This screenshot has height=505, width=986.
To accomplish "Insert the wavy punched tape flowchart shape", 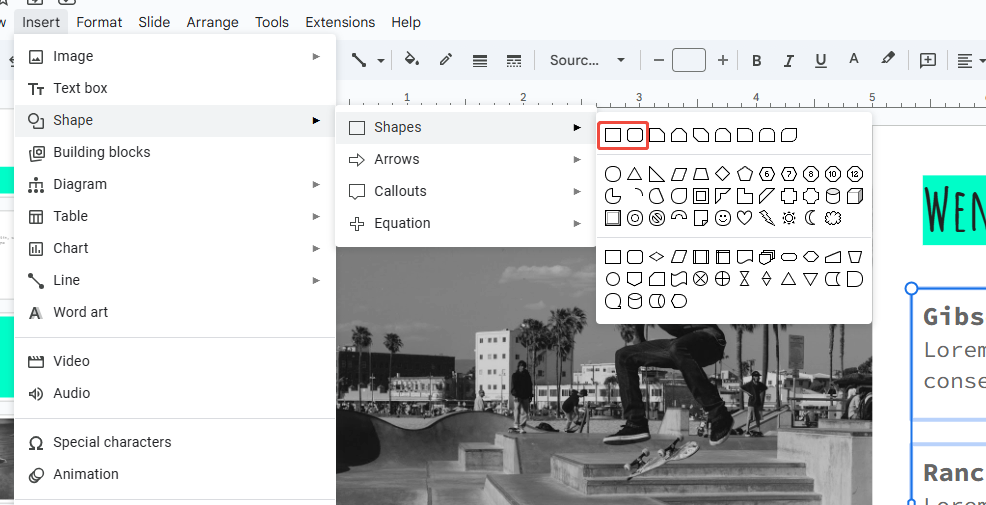I will click(679, 279).
